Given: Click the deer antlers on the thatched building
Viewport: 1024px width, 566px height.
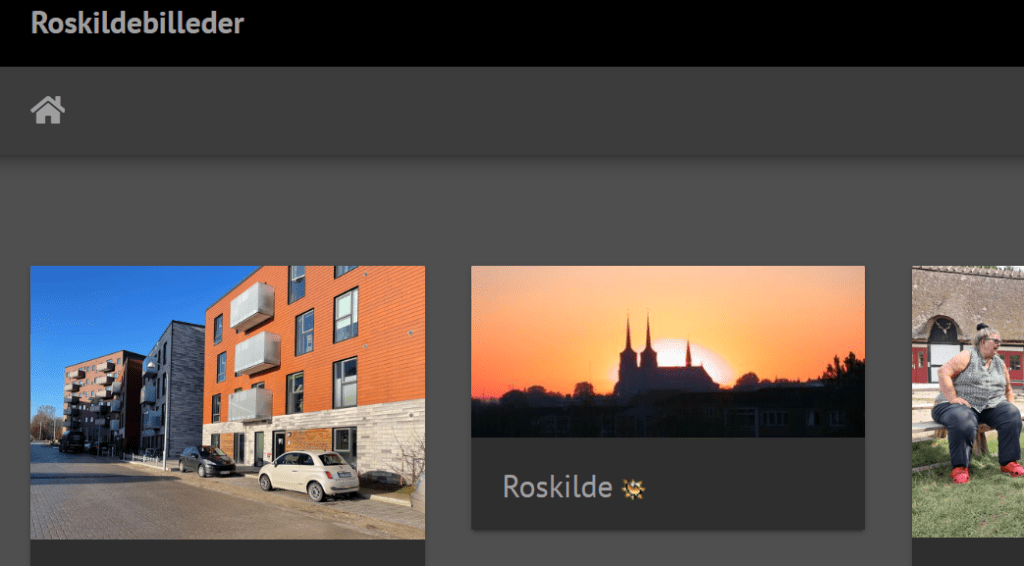Looking at the screenshot, I should click(x=942, y=325).
